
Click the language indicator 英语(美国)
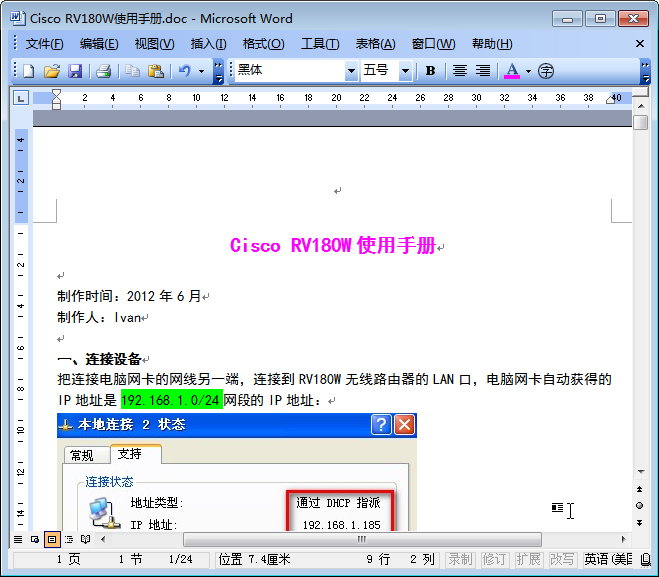(607, 559)
